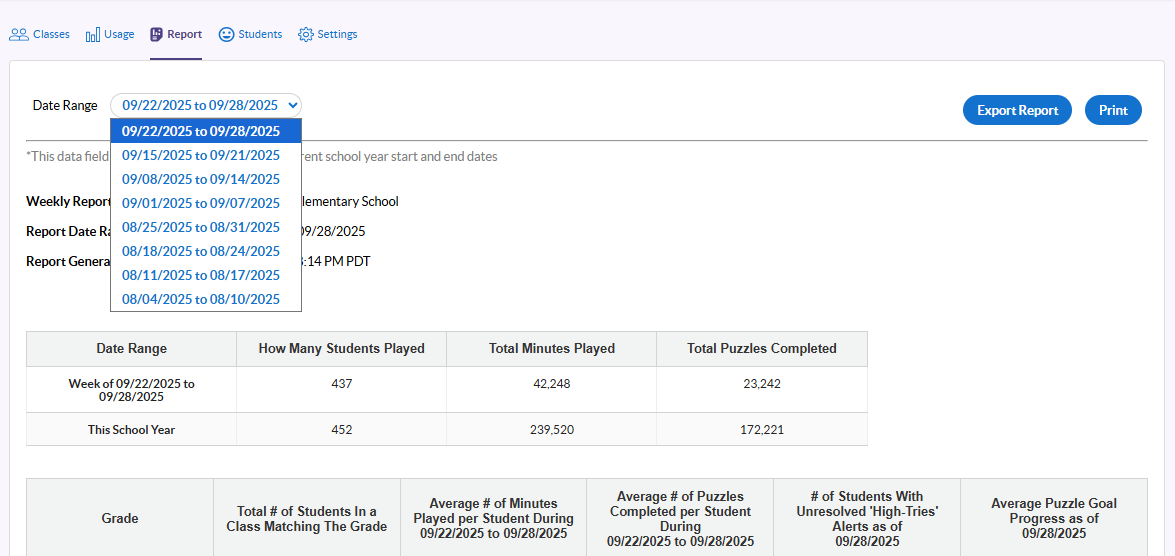Select the Report tab

click(x=176, y=34)
